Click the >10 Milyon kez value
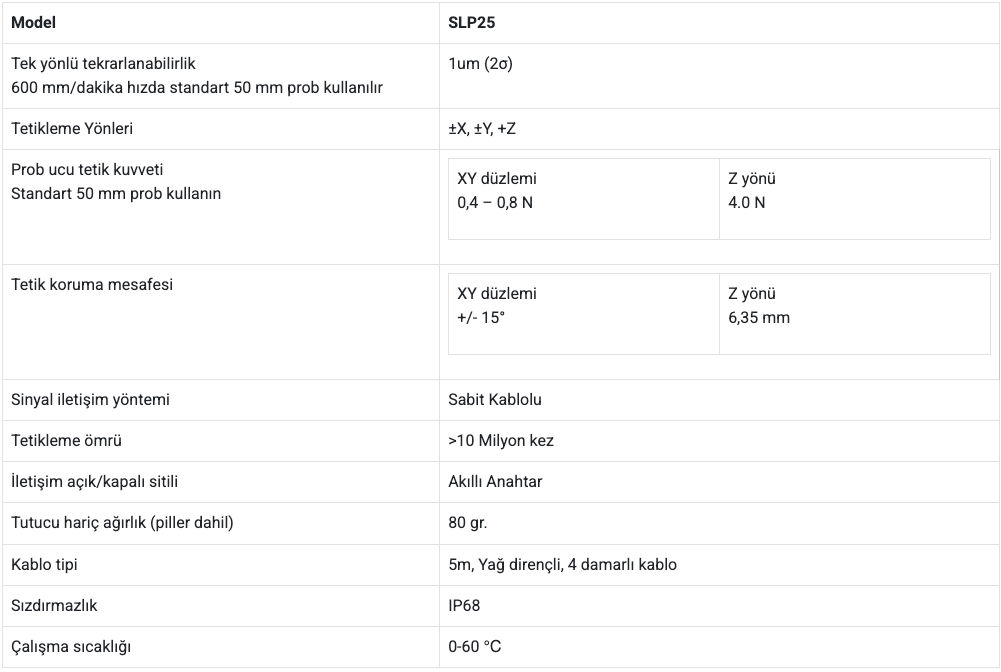 click(501, 441)
